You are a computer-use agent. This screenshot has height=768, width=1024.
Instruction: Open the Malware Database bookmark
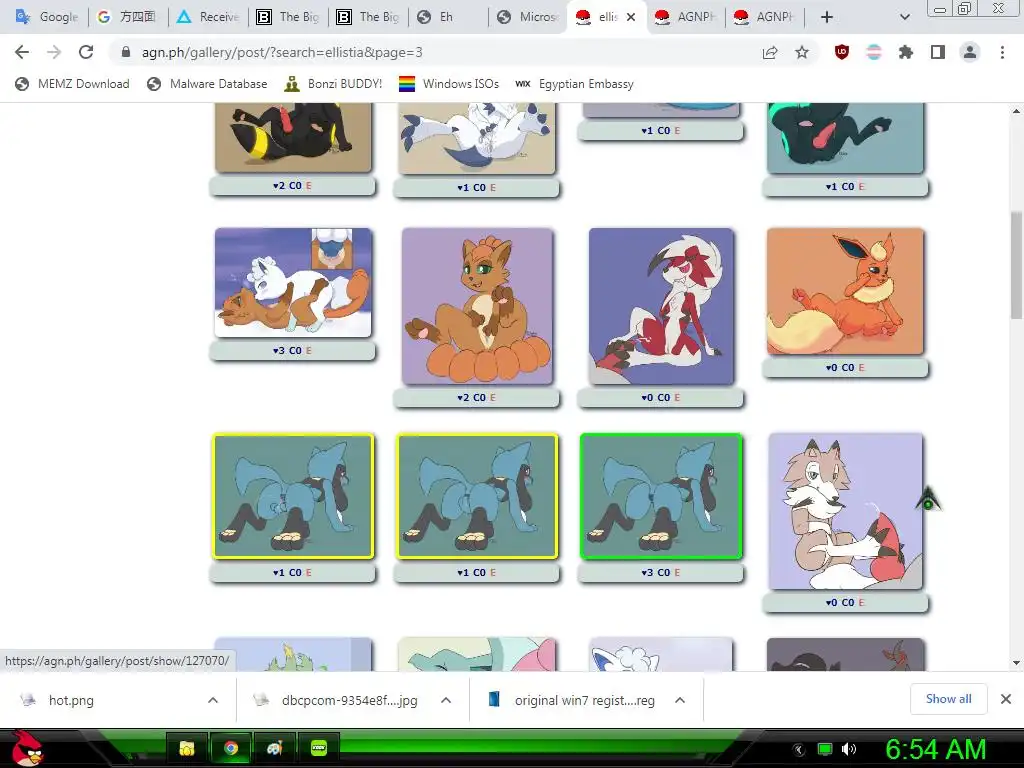207,84
